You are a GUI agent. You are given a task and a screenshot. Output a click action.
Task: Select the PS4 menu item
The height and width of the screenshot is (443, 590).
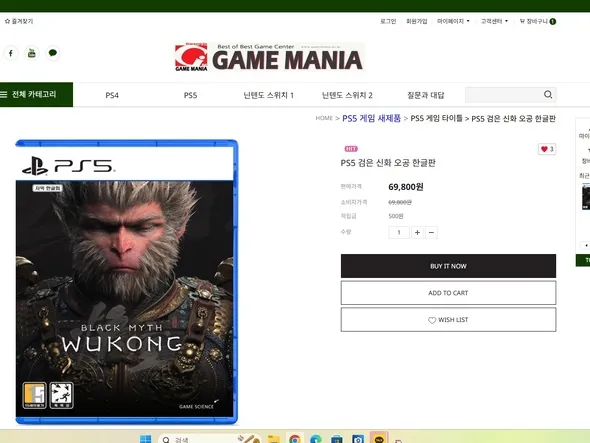112,95
